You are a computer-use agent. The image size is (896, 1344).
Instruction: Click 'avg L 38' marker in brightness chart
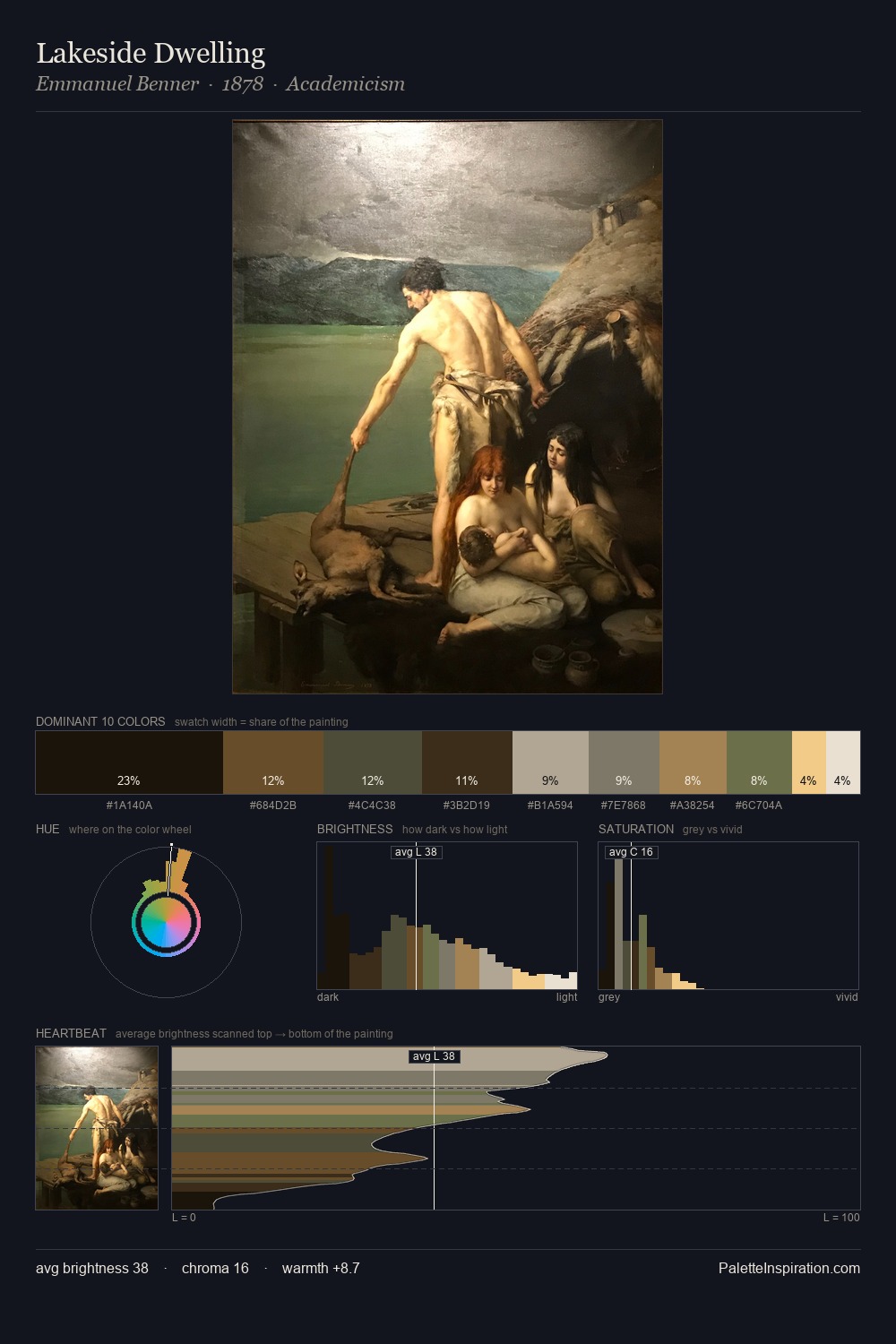pos(417,852)
